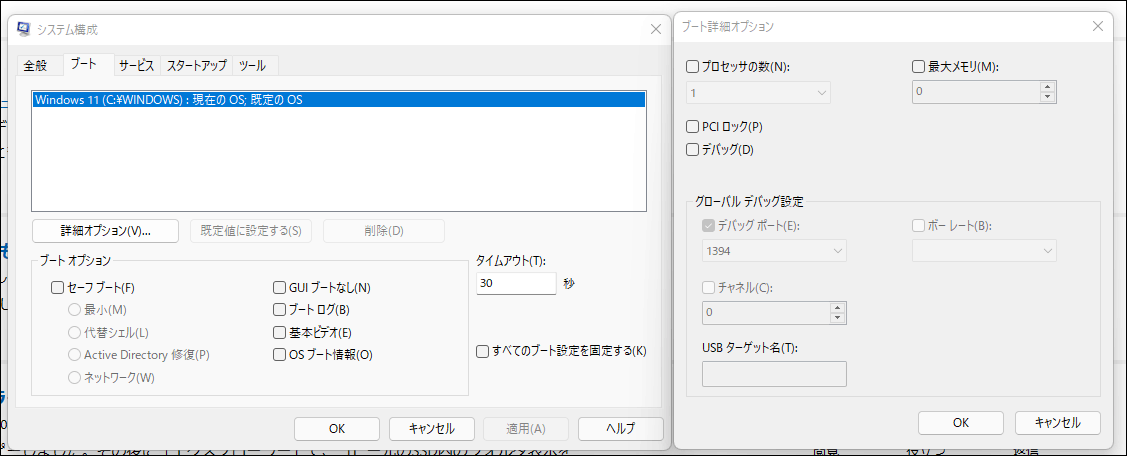Increase チャネル with up spinner arrow
Screen dimensions: 1127x456
tap(837, 308)
